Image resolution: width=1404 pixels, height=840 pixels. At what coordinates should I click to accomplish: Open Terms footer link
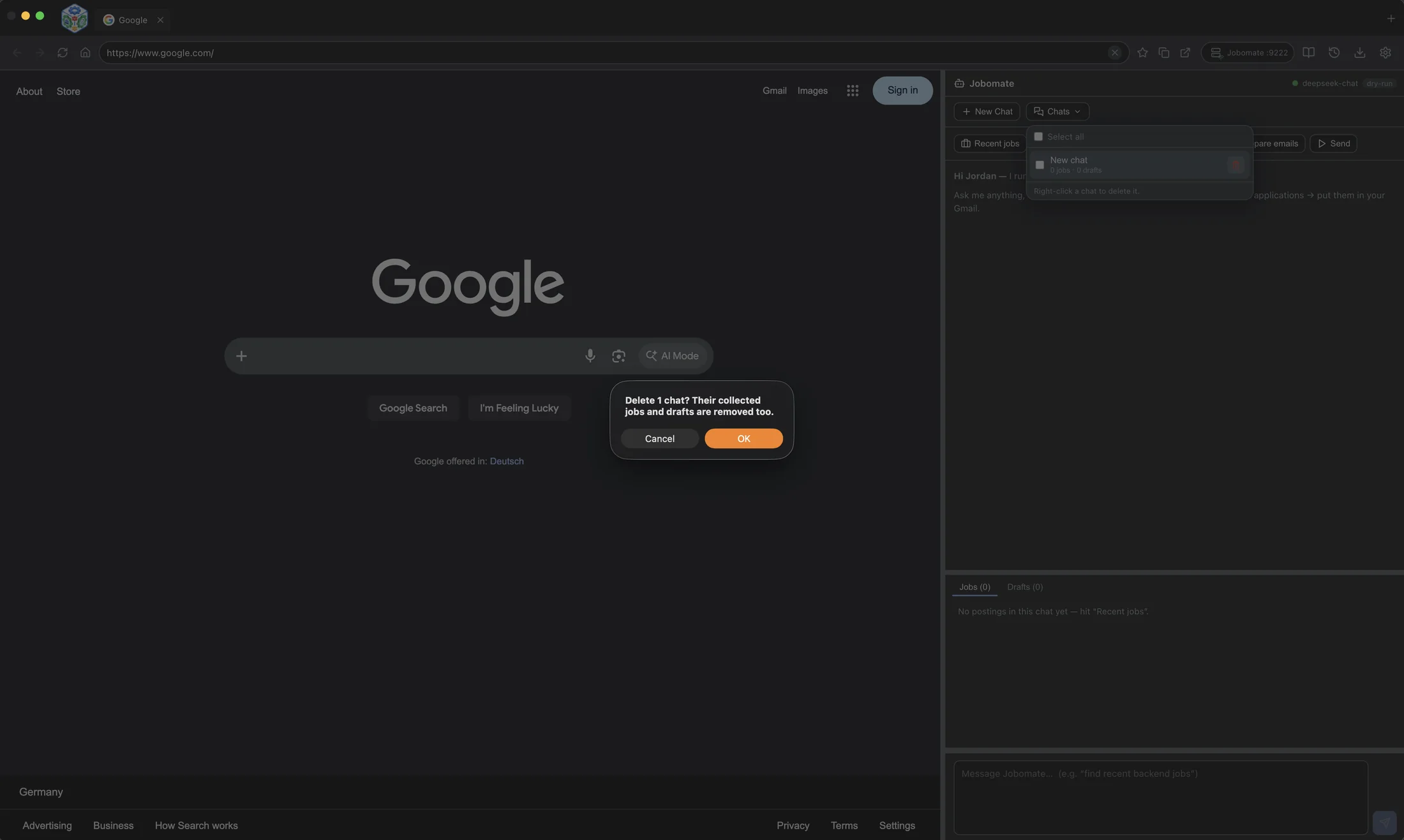844,825
